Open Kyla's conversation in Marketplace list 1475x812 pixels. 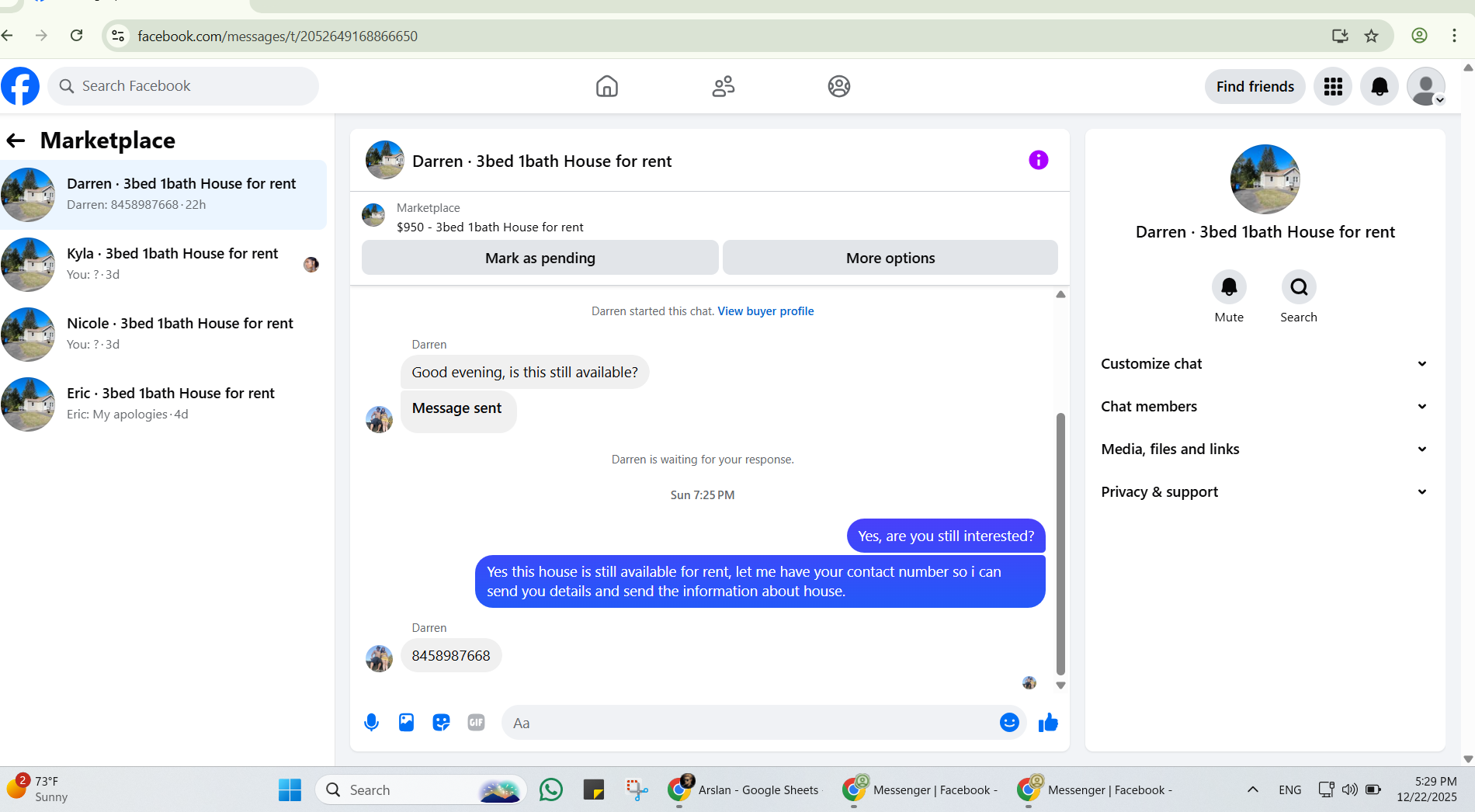tap(163, 265)
